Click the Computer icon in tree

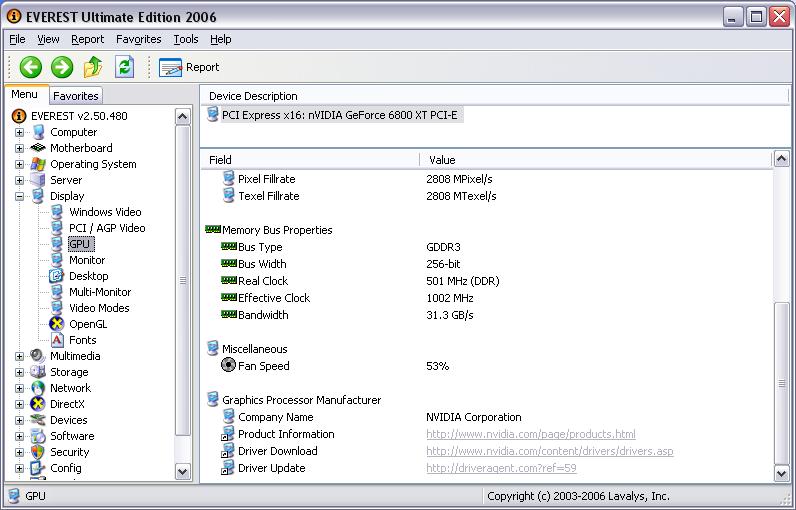click(x=39, y=132)
